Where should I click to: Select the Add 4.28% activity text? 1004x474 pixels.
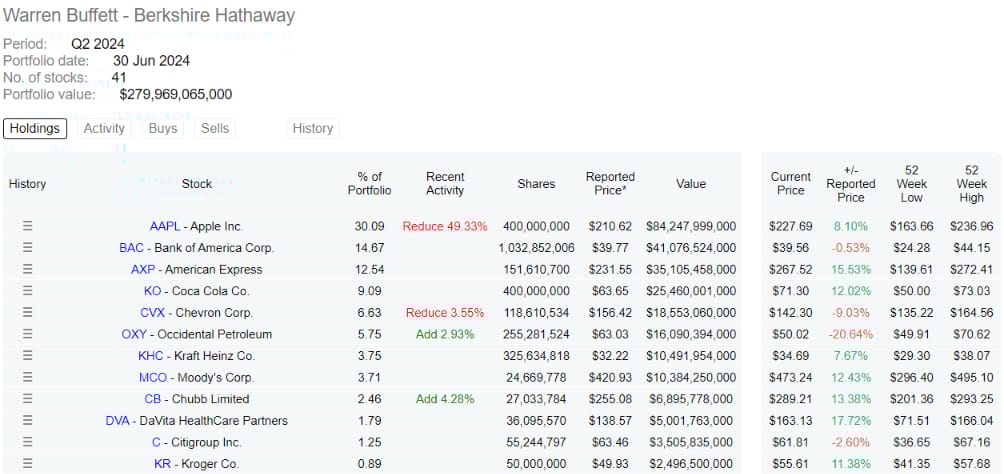click(445, 399)
